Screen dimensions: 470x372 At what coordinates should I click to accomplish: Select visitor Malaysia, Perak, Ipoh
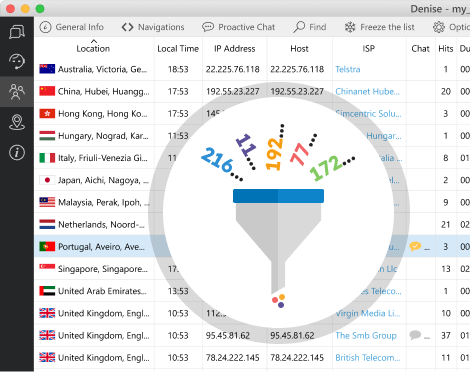pos(104,202)
